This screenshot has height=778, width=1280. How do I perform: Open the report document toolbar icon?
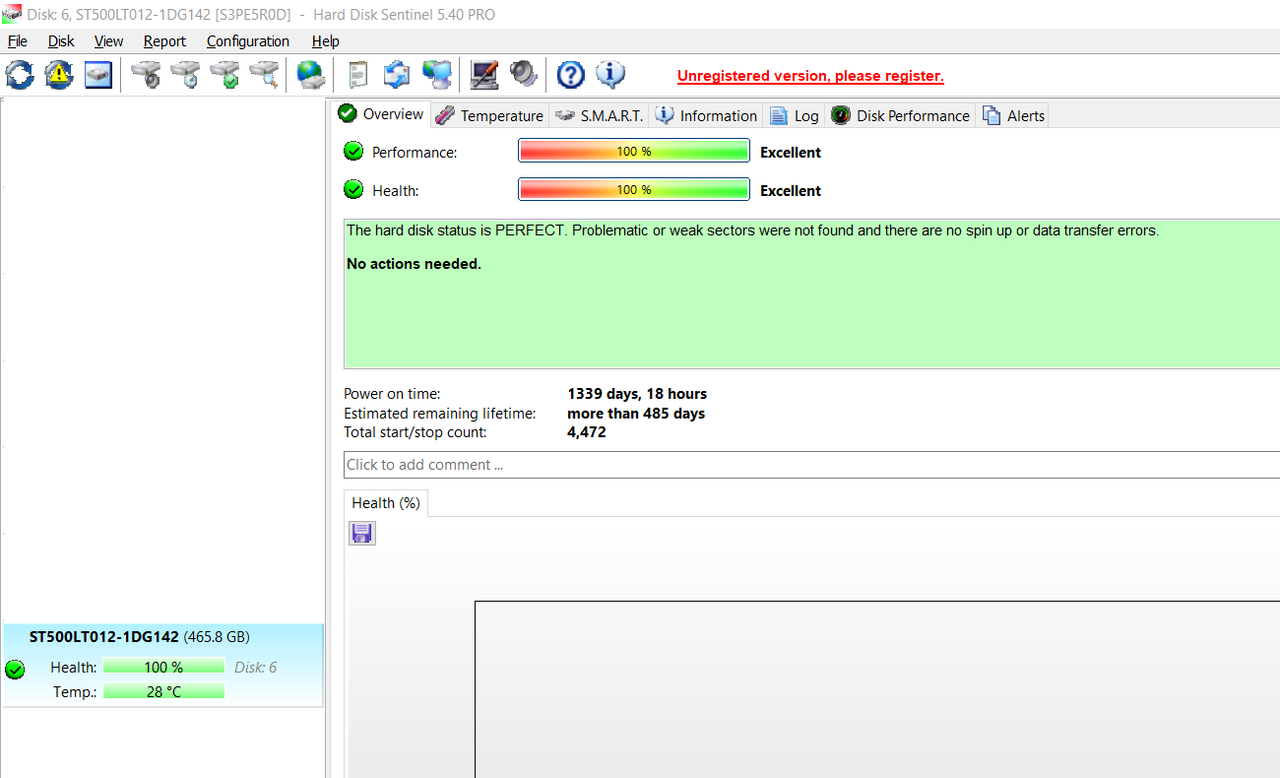(358, 74)
